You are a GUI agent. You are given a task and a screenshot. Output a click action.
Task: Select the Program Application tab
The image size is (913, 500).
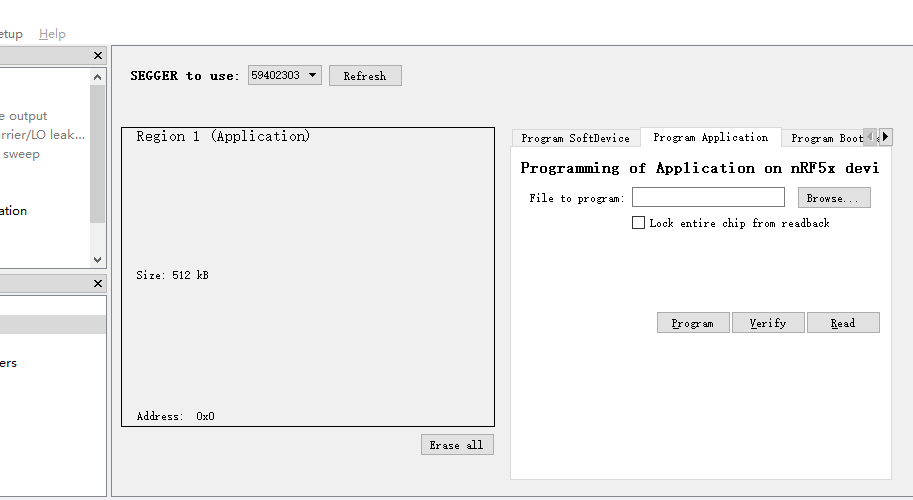(710, 137)
